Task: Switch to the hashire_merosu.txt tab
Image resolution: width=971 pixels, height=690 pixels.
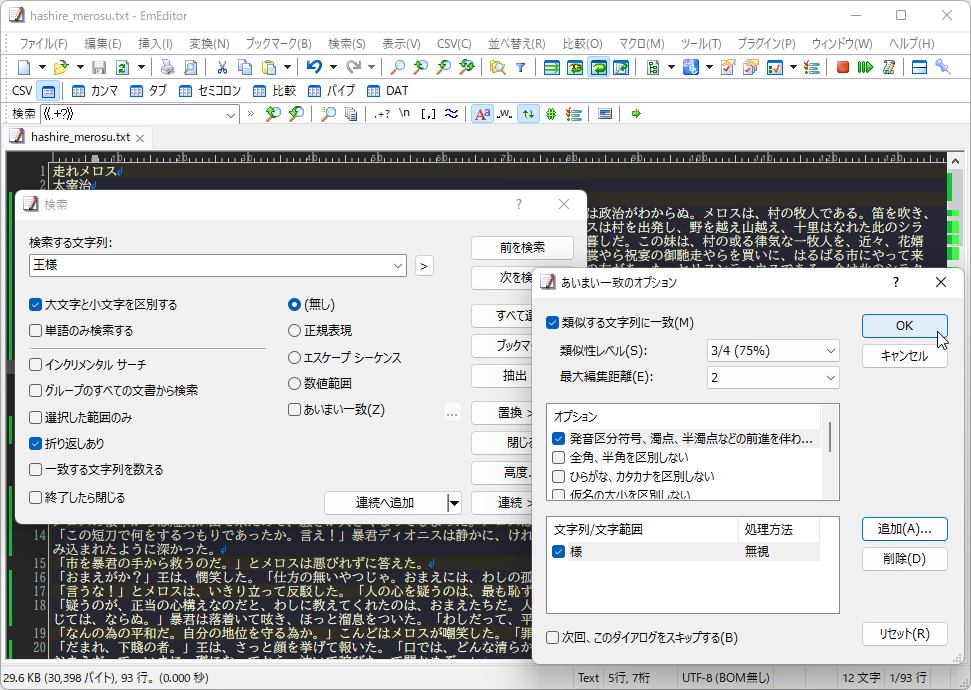Action: click(82, 137)
